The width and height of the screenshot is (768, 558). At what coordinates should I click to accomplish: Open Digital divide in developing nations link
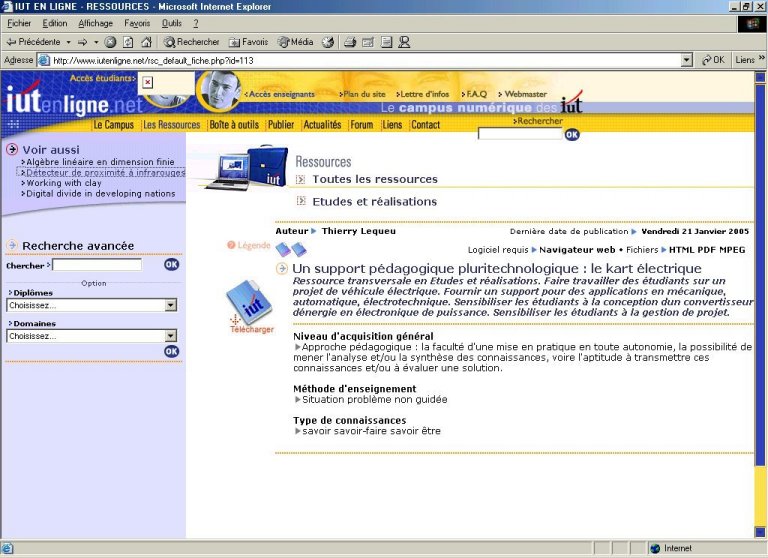[x=100, y=194]
